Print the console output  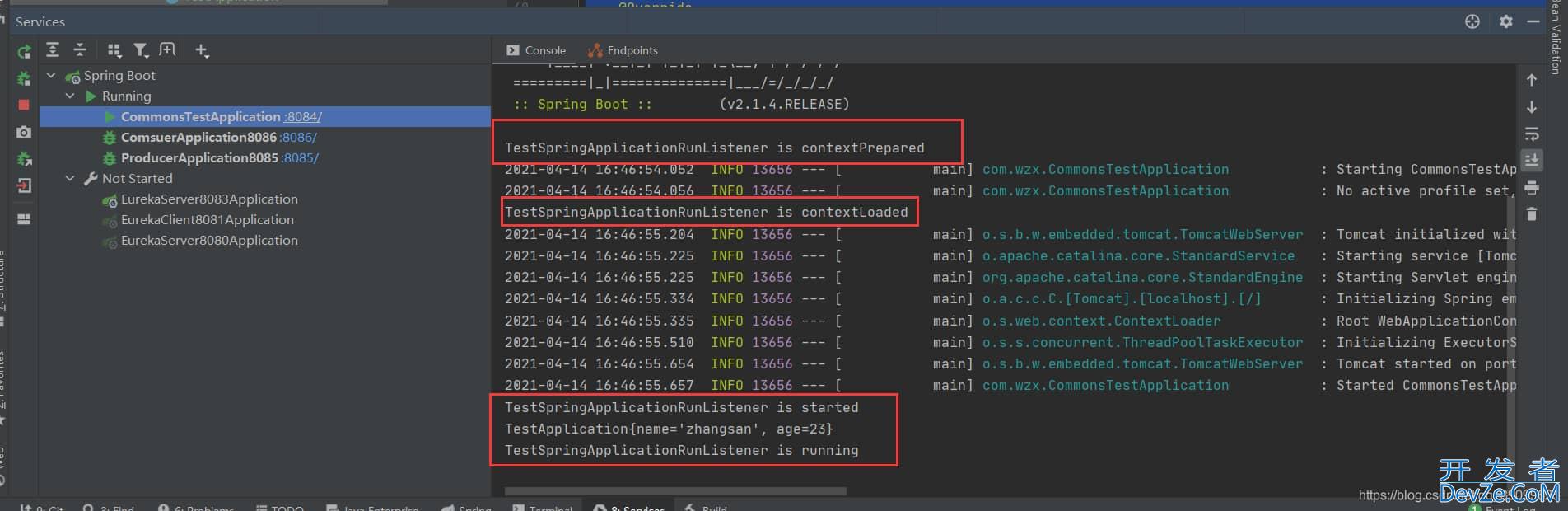1532,188
